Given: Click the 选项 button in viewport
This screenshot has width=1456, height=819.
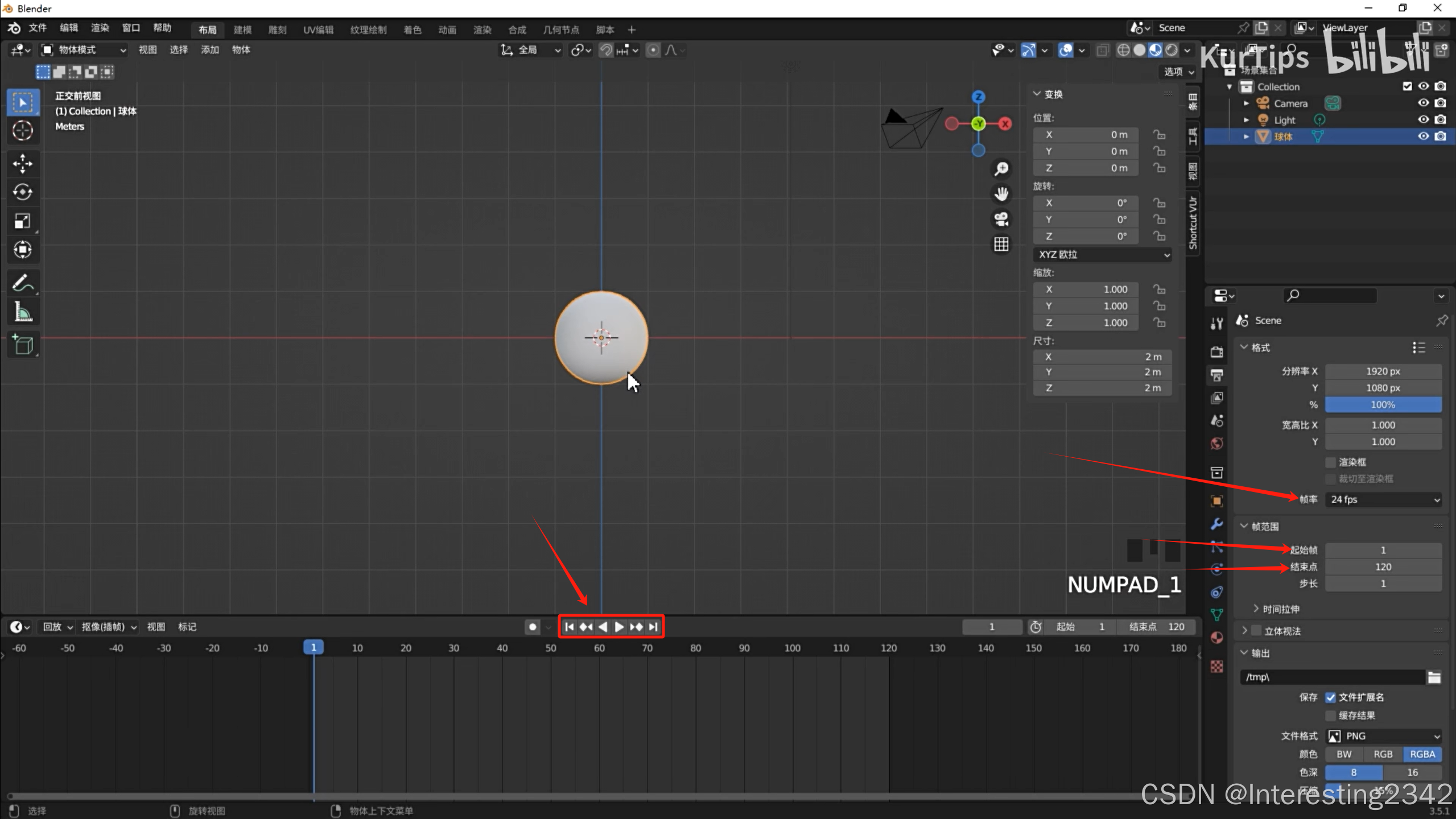Looking at the screenshot, I should pyautogui.click(x=1178, y=72).
